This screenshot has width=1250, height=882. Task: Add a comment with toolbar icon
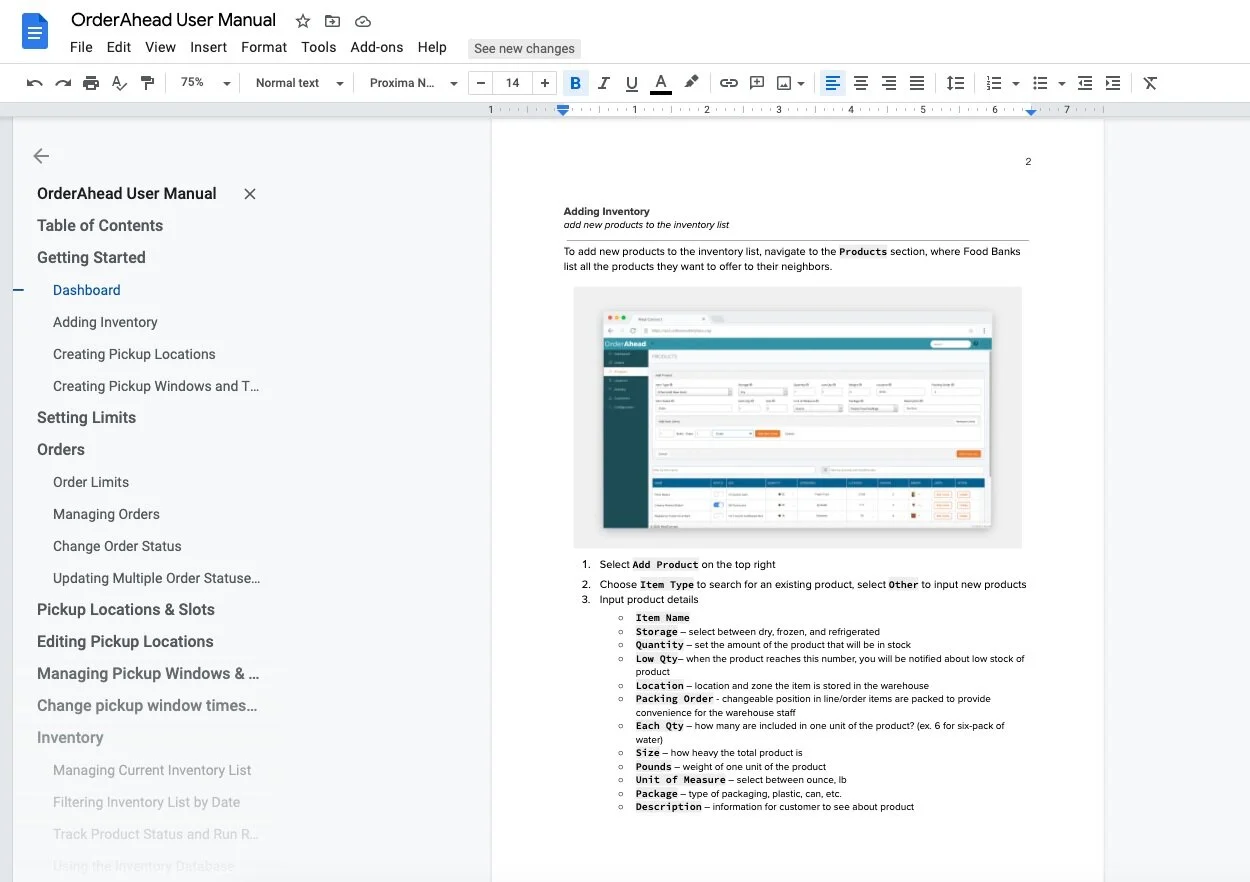[x=757, y=83]
